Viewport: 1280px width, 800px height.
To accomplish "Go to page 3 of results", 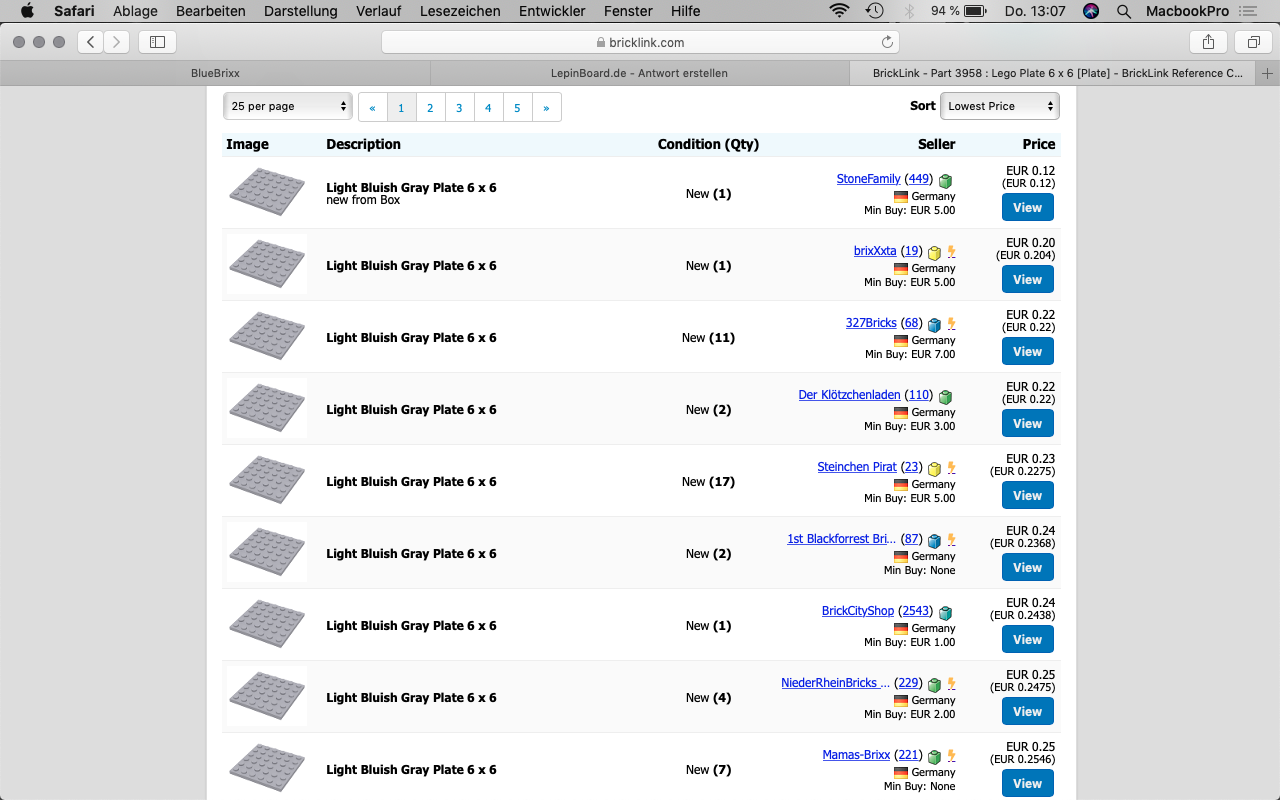I will [x=459, y=108].
